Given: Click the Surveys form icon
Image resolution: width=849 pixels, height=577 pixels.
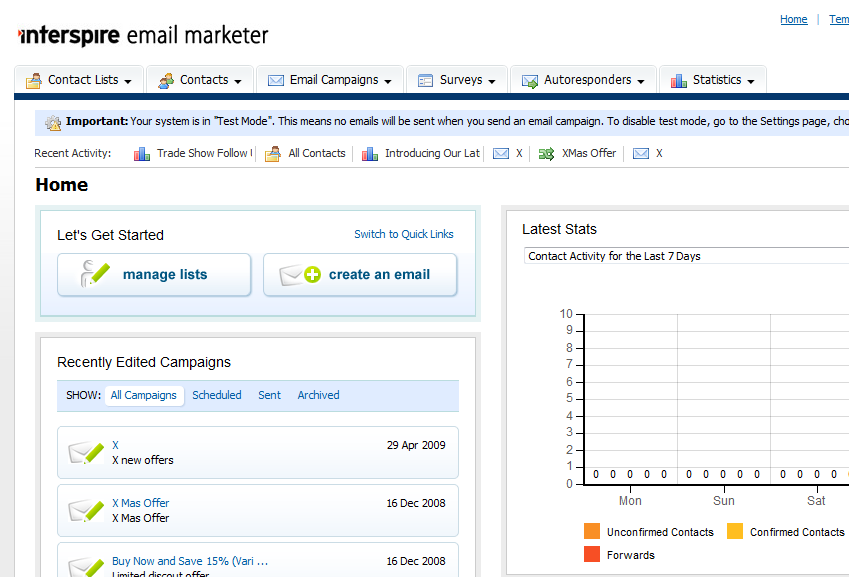Looking at the screenshot, I should (426, 81).
